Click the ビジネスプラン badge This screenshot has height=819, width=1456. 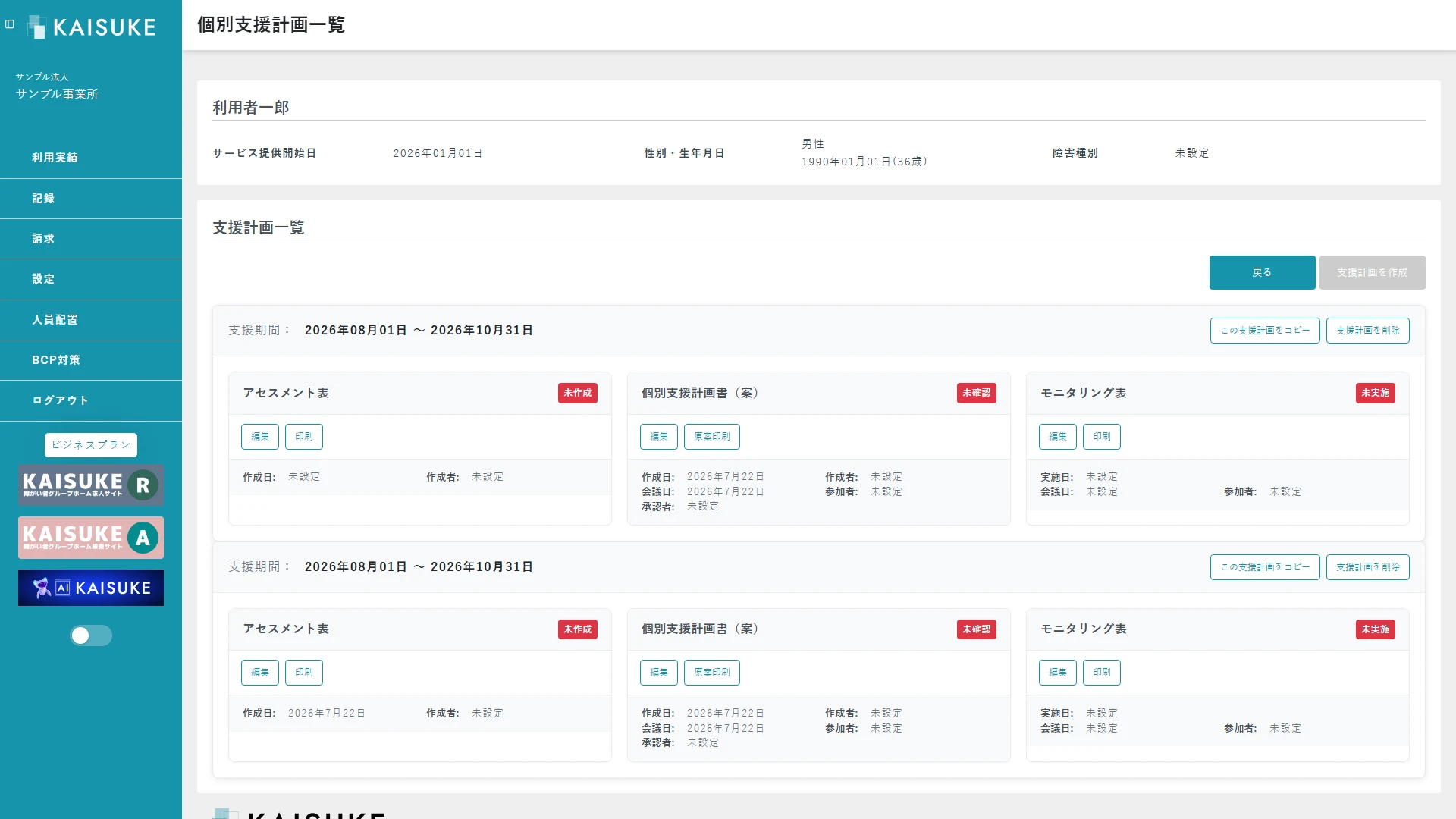(91, 445)
